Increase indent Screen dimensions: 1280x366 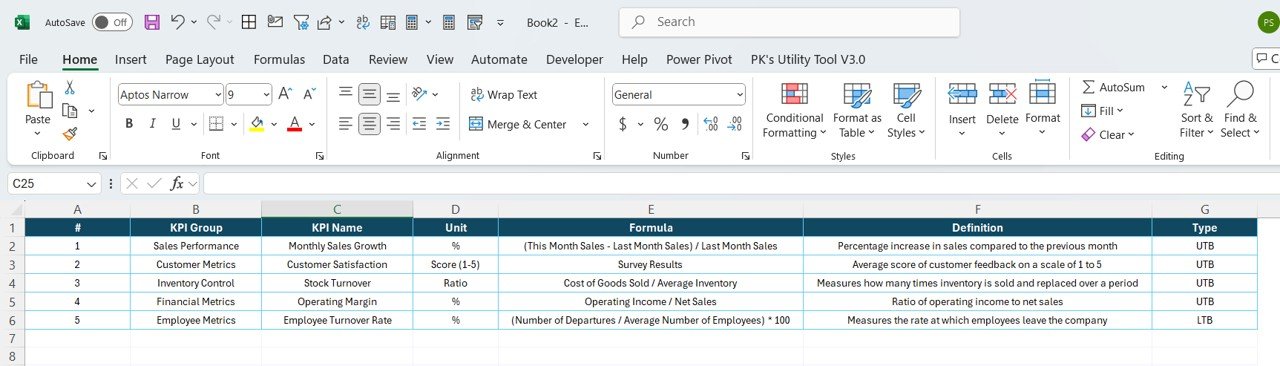click(x=443, y=124)
